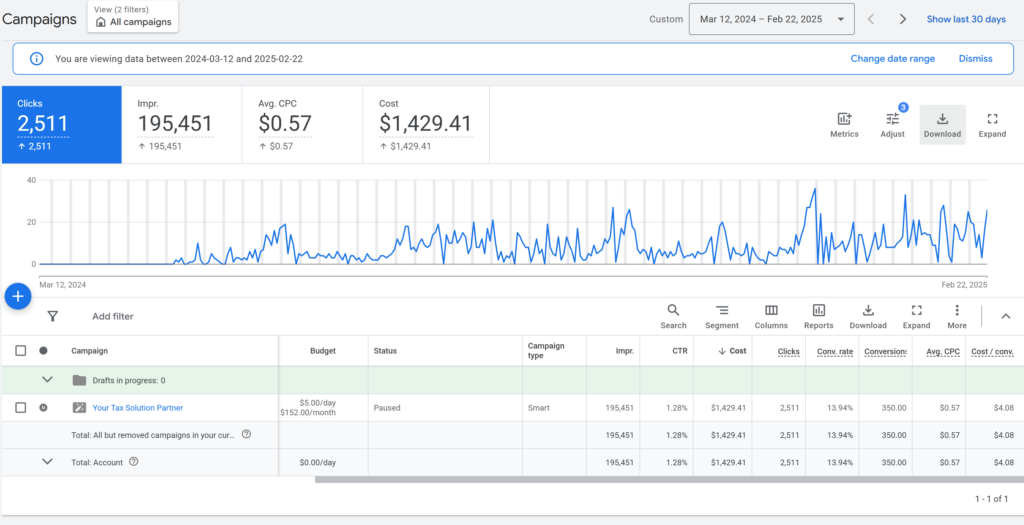1024x525 pixels.
Task: Expand the Total: Account row chevron
Action: coord(46,462)
